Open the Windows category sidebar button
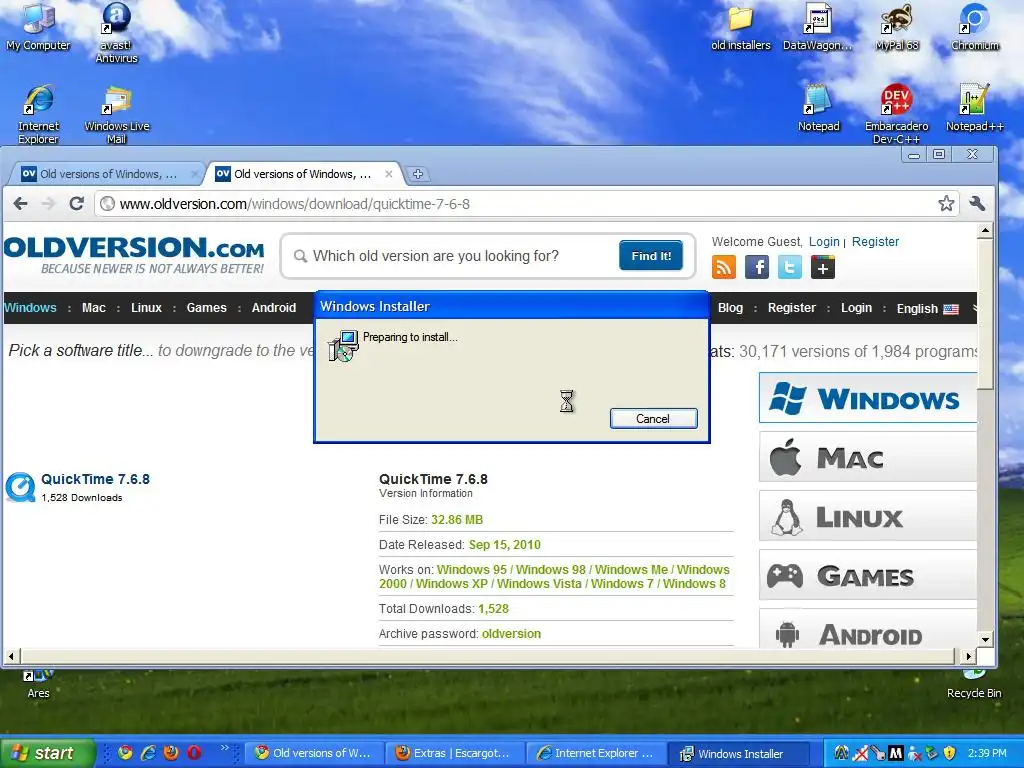The height and width of the screenshot is (768, 1024). tap(867, 398)
